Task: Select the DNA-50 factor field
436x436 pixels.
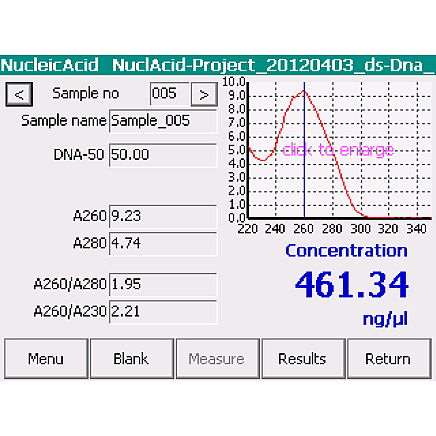Action: pyautogui.click(x=163, y=155)
